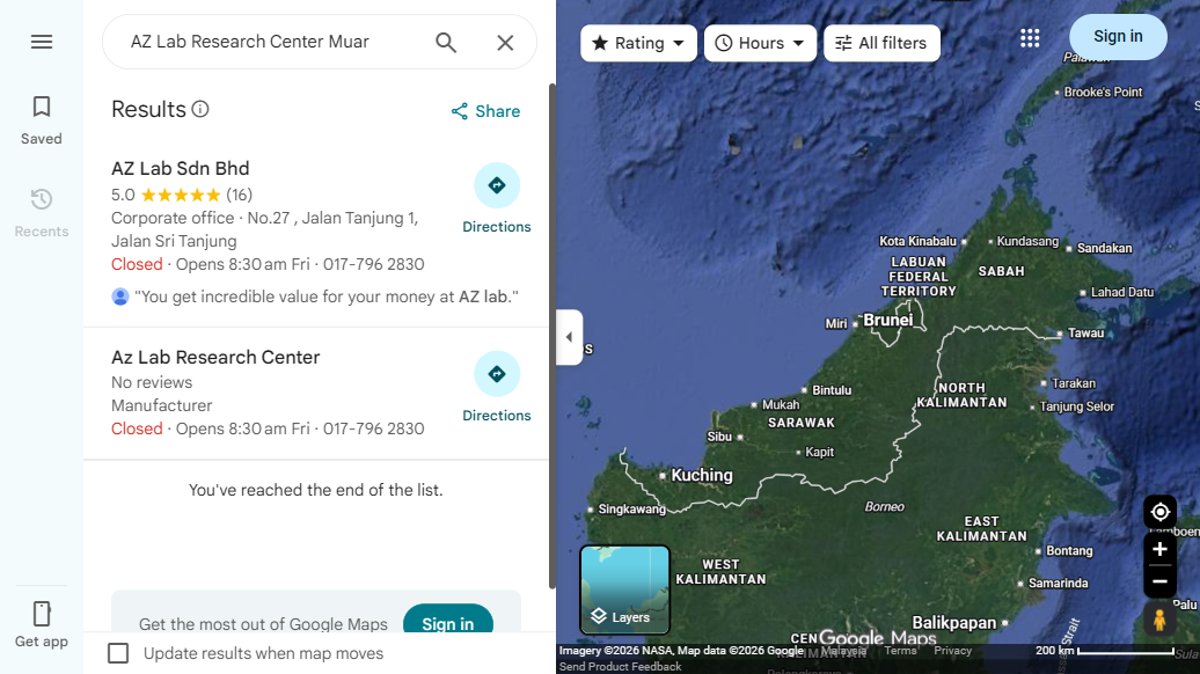Click inside the search box text

(250, 42)
